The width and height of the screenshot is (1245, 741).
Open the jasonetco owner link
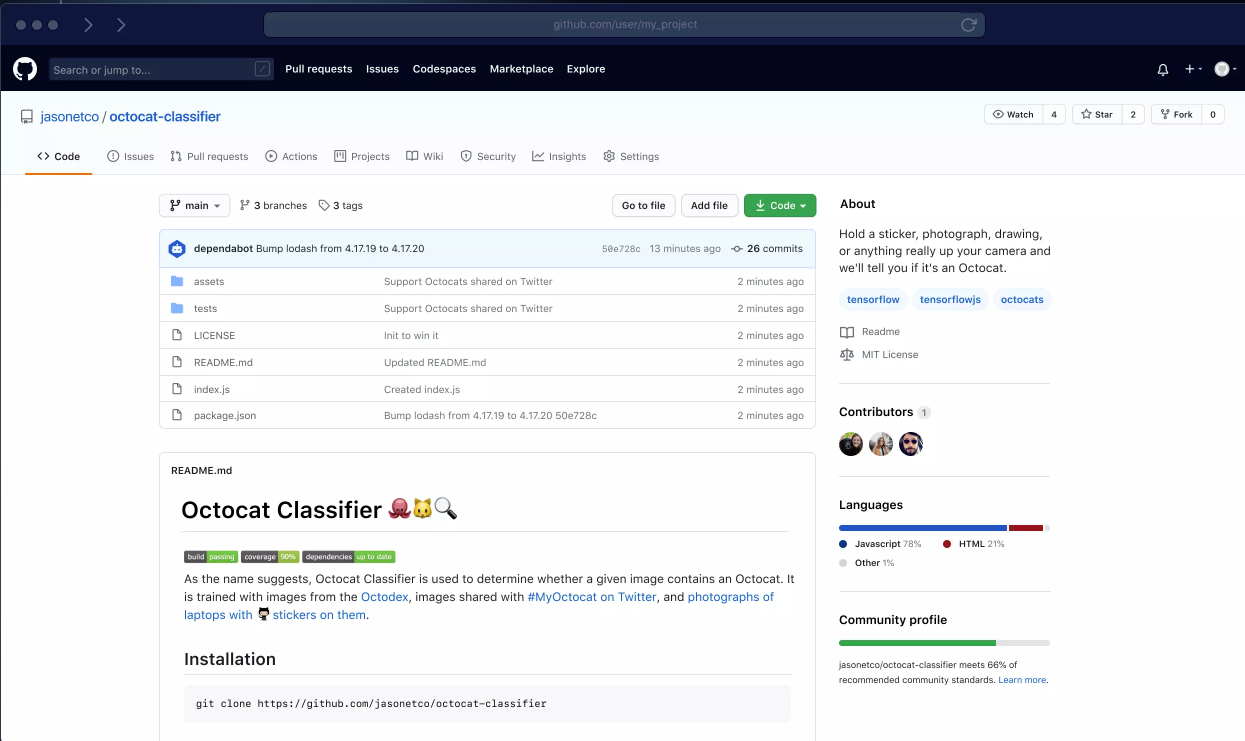click(x=69, y=117)
